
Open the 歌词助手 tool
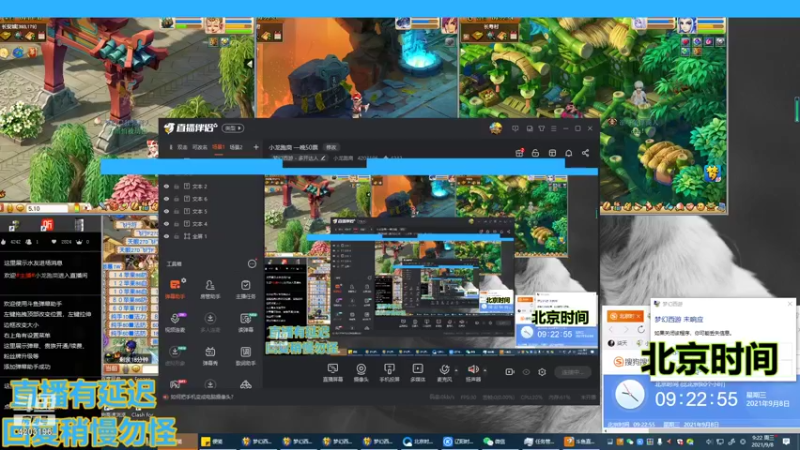245,356
